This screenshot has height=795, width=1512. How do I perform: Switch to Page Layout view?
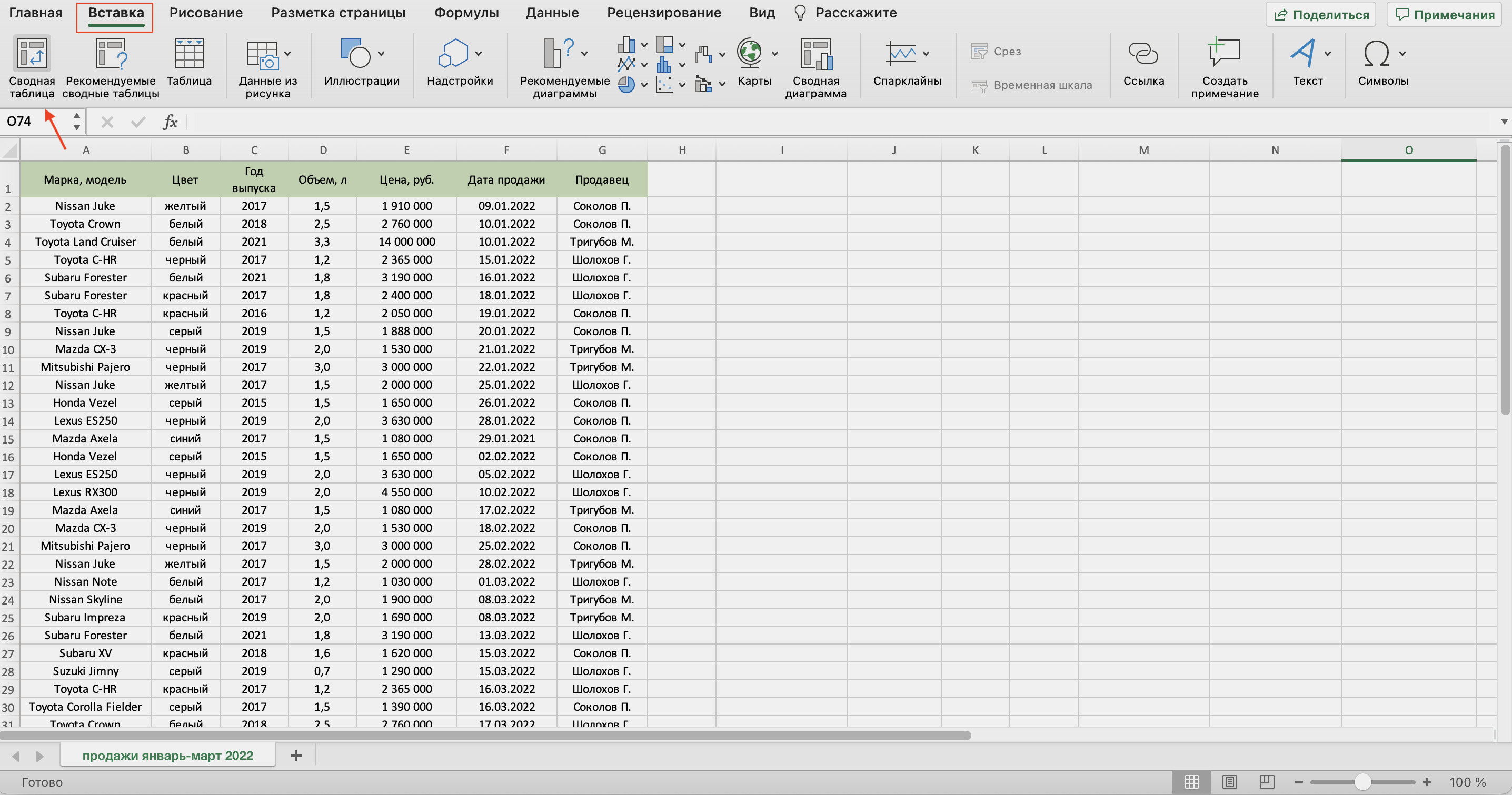point(1229,781)
